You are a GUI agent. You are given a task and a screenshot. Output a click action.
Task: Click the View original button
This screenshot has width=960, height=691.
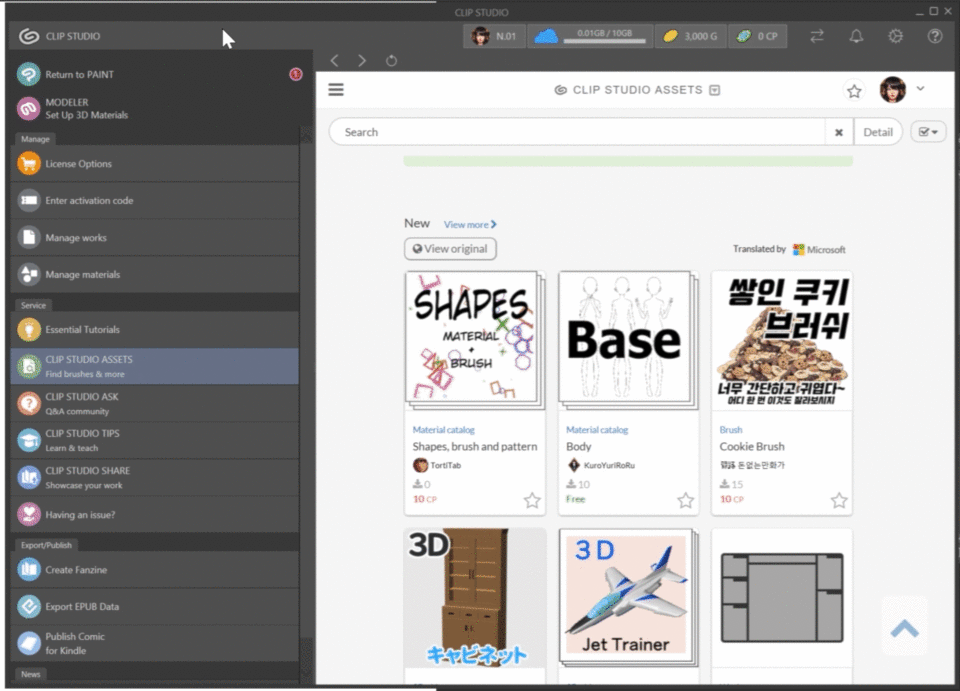(x=450, y=248)
